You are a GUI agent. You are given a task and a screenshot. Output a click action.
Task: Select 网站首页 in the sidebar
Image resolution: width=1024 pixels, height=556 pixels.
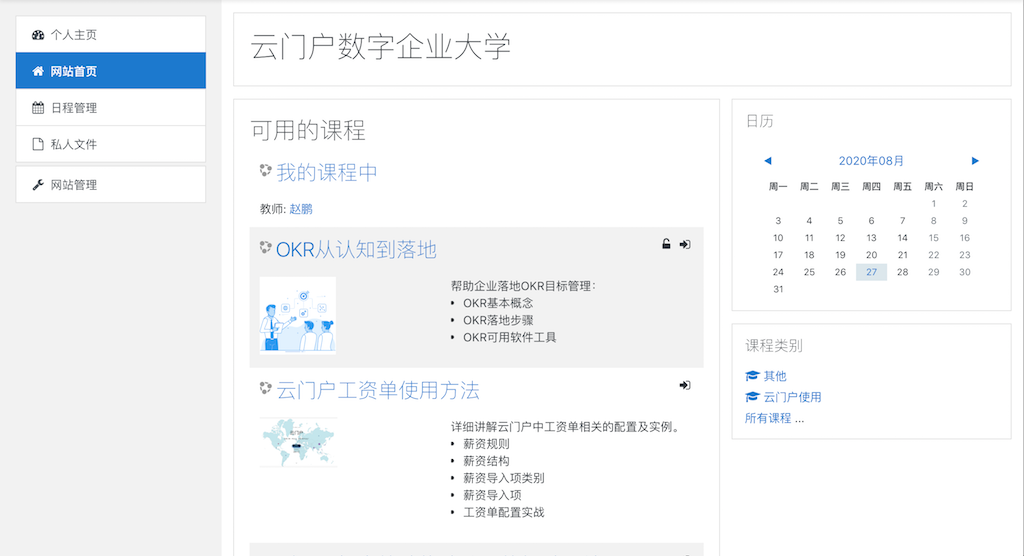(x=111, y=71)
